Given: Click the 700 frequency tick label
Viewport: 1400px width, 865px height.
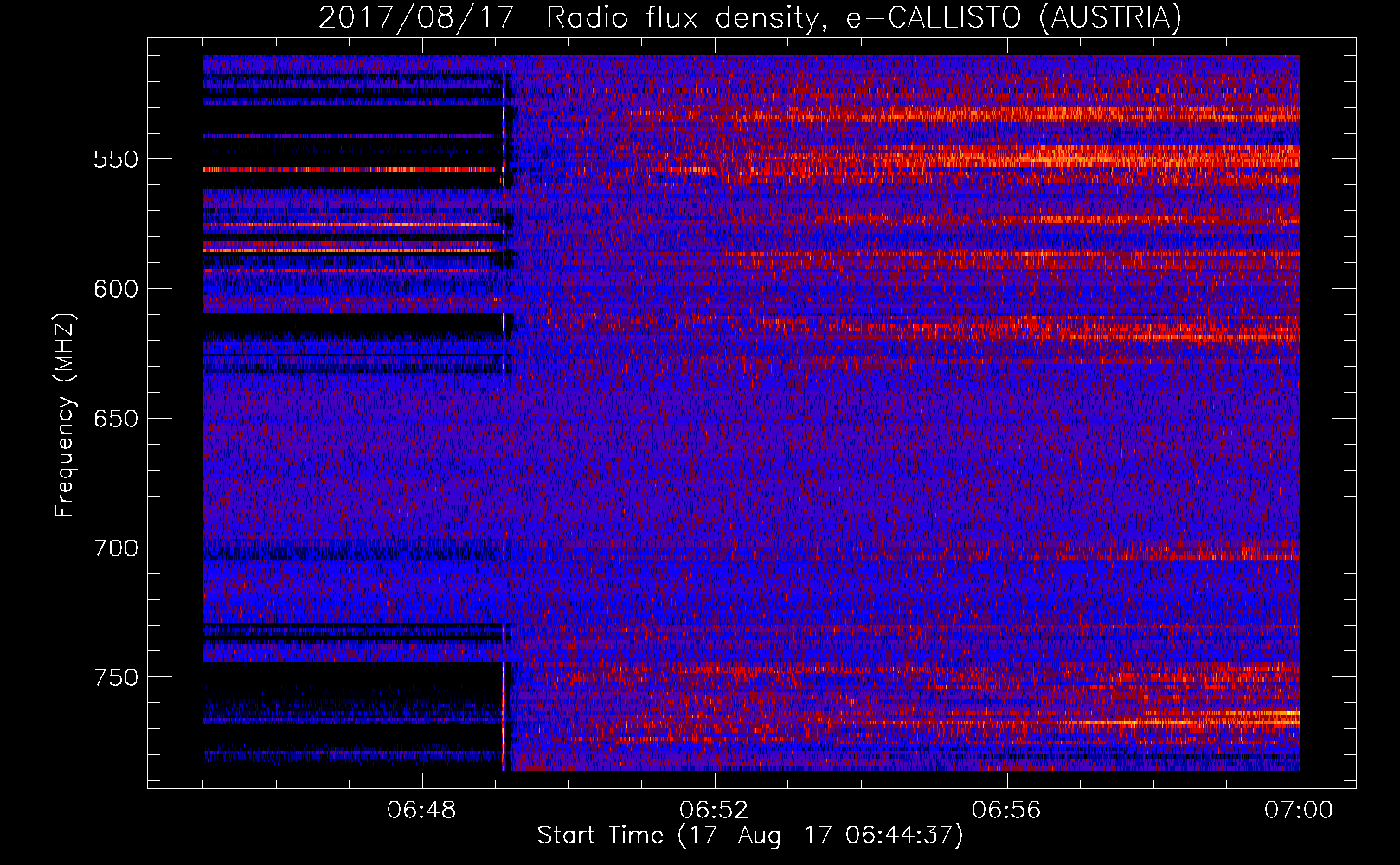Looking at the screenshot, I should [x=116, y=548].
